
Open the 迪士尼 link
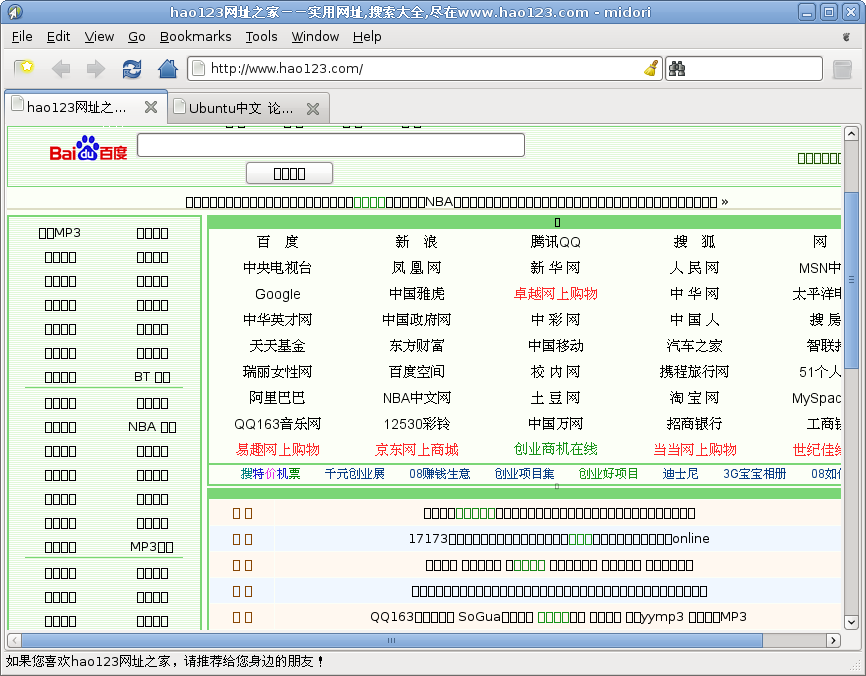[x=680, y=474]
